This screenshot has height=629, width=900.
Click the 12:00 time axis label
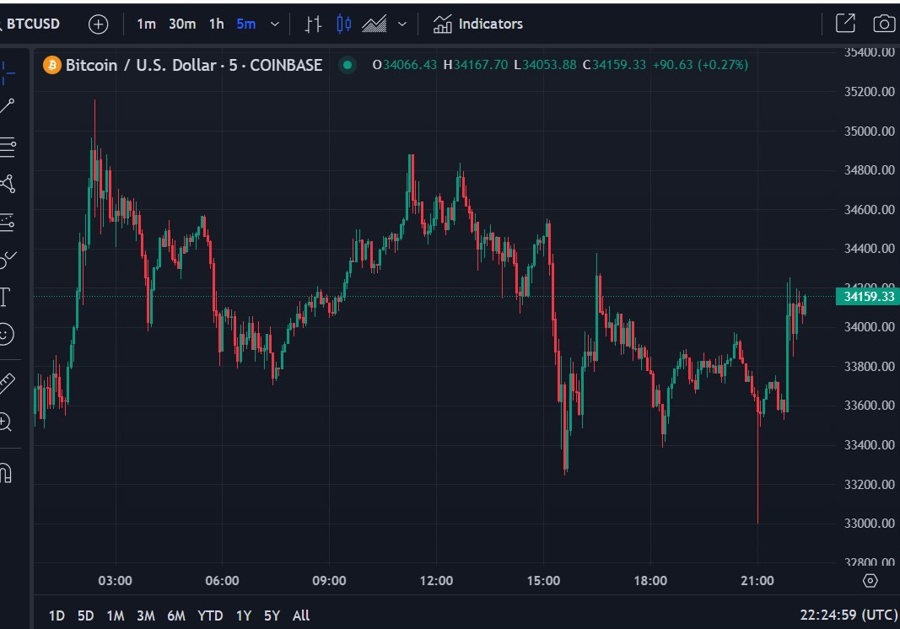(436, 581)
